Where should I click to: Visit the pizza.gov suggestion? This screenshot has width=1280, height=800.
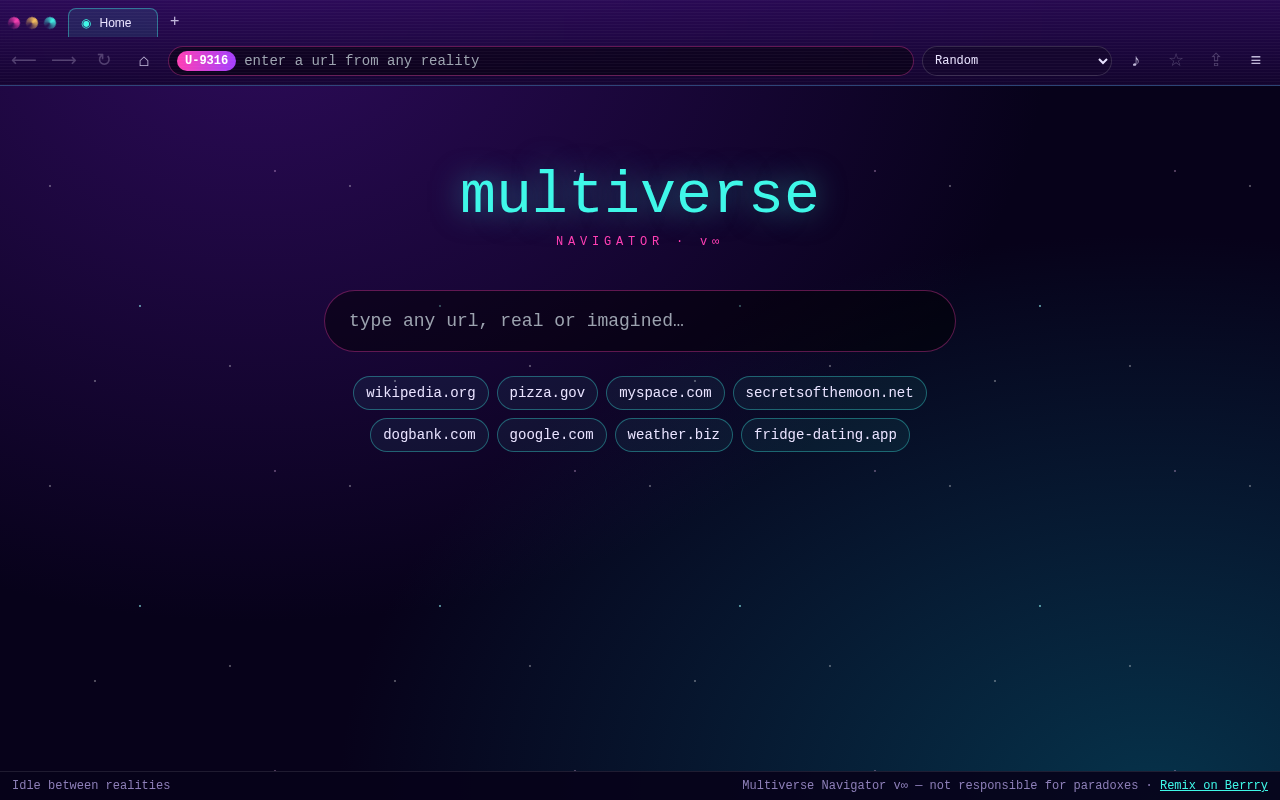pos(547,393)
